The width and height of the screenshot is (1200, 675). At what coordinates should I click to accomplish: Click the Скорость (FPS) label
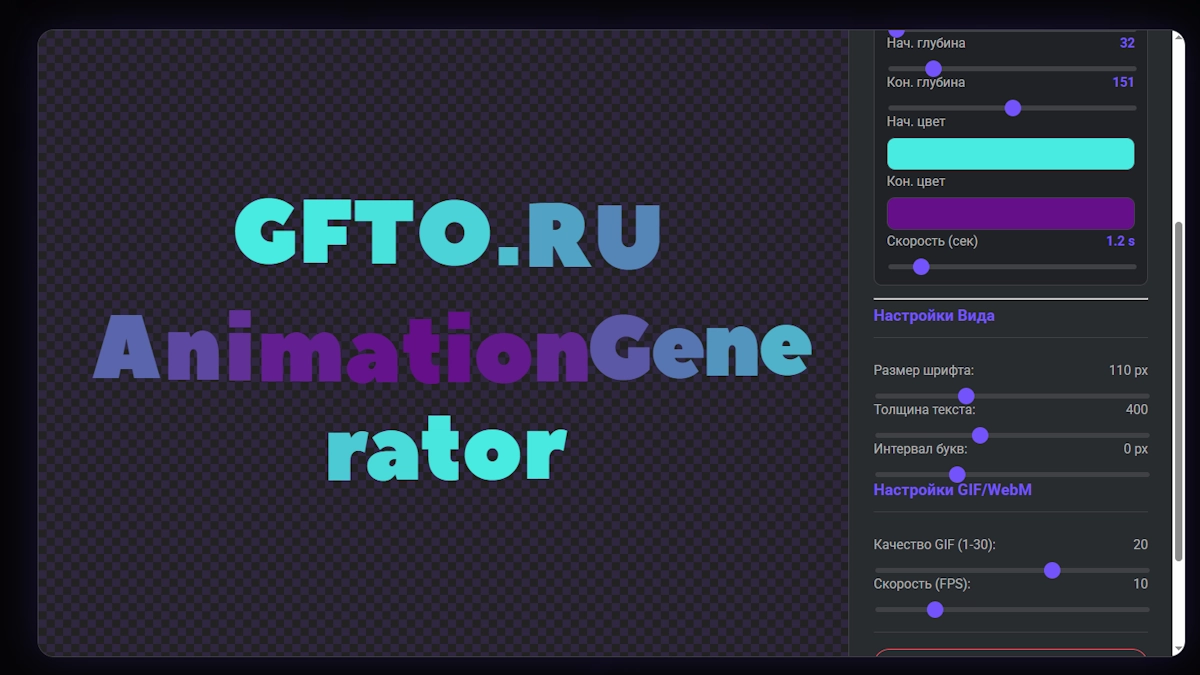pos(922,584)
